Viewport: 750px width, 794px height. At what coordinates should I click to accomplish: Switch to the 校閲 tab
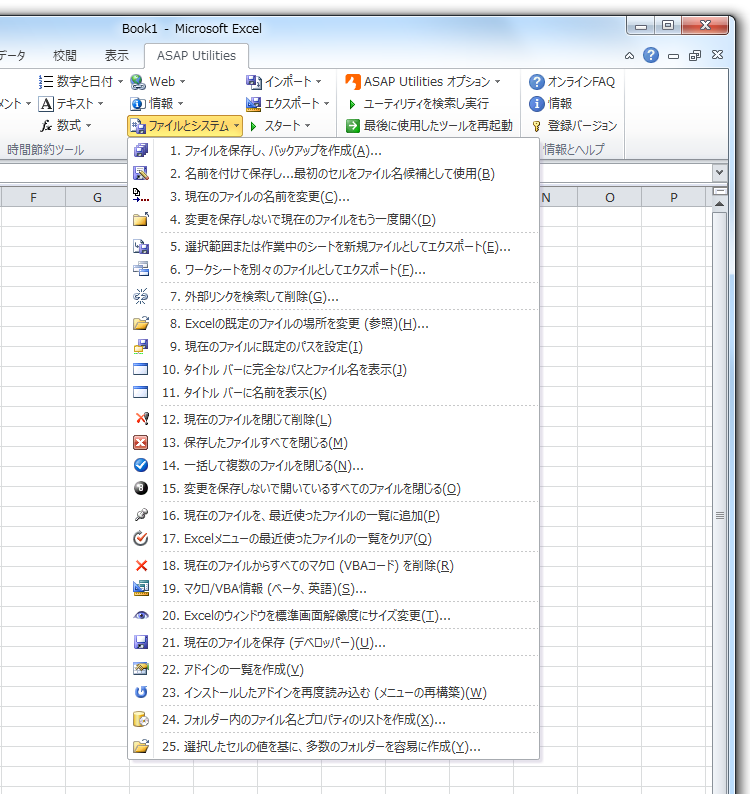point(65,56)
